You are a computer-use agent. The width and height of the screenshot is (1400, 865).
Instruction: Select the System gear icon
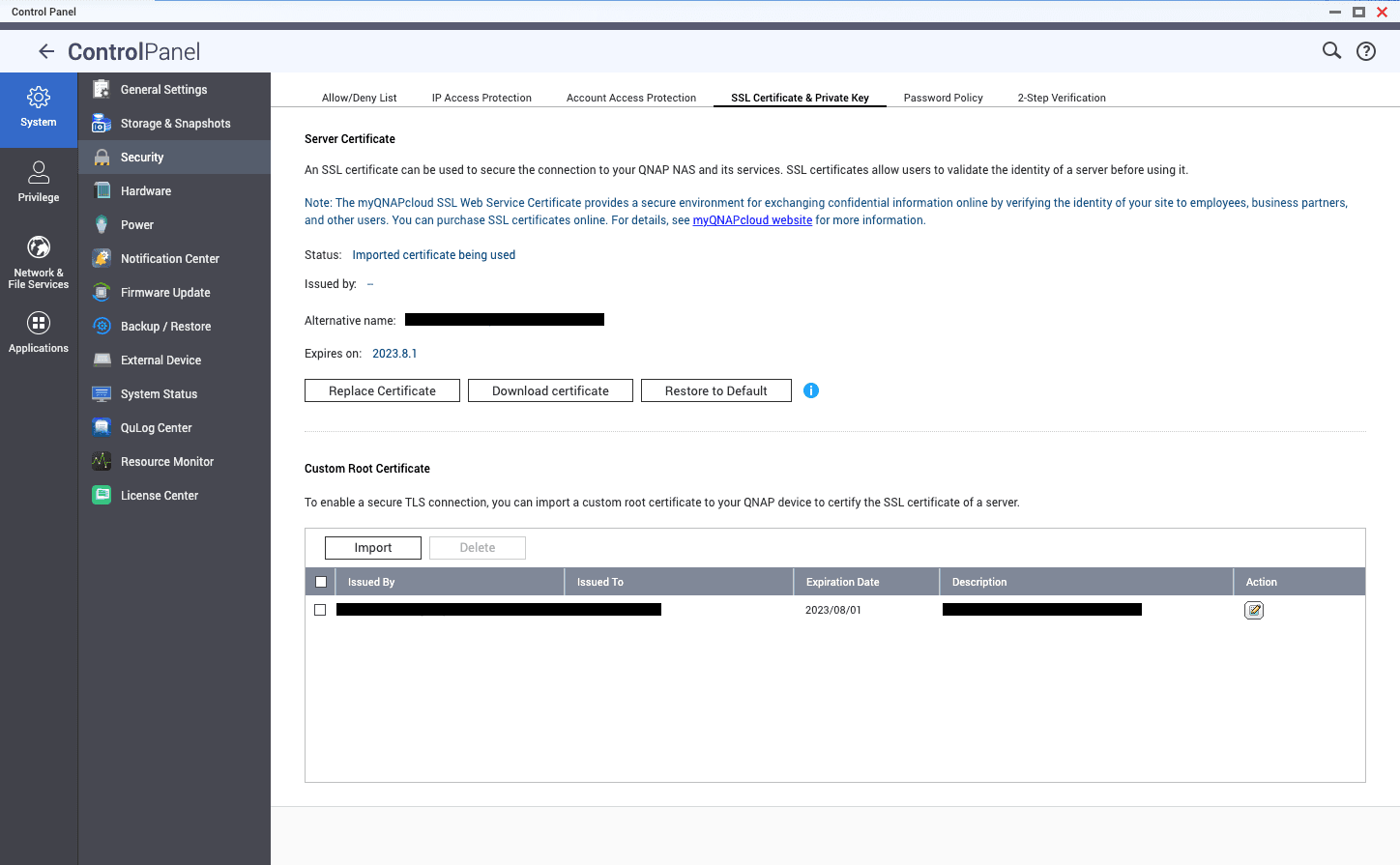click(39, 98)
